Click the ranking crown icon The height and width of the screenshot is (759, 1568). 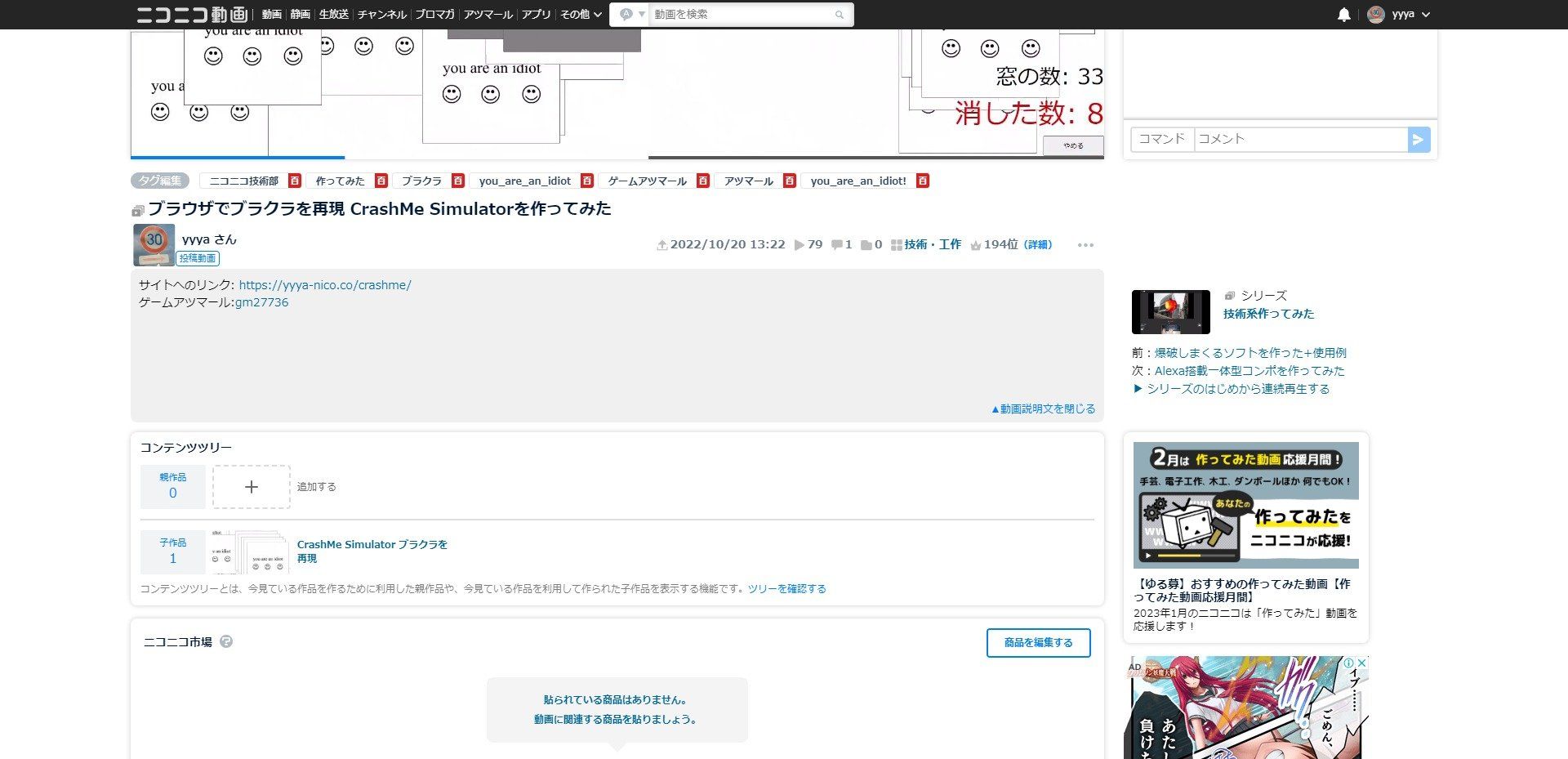click(x=975, y=245)
